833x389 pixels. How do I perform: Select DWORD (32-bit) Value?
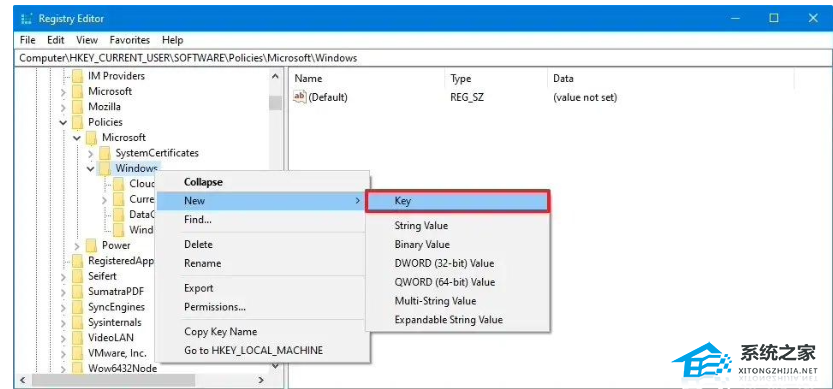458,263
